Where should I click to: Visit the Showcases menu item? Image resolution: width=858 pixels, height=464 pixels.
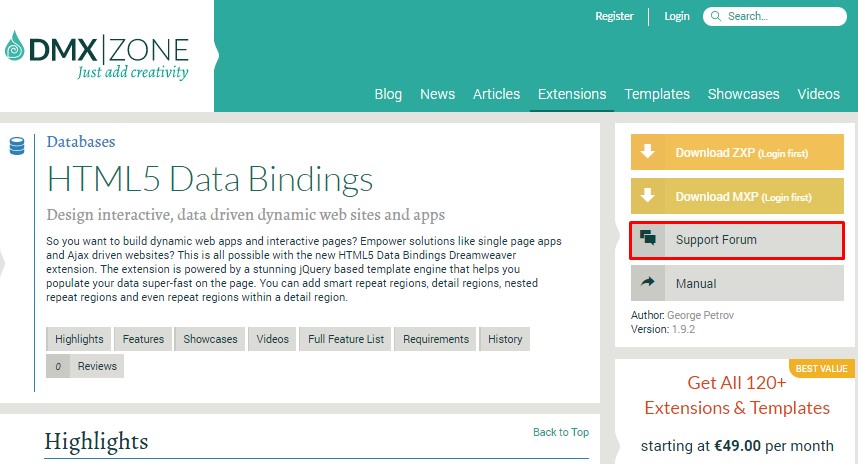[x=743, y=94]
